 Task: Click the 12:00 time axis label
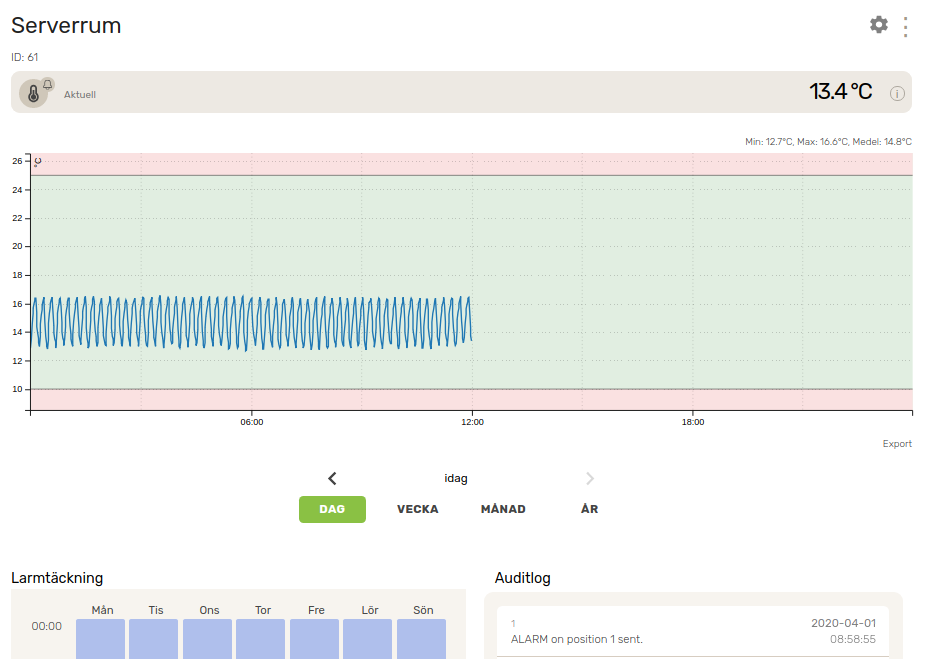[x=473, y=422]
